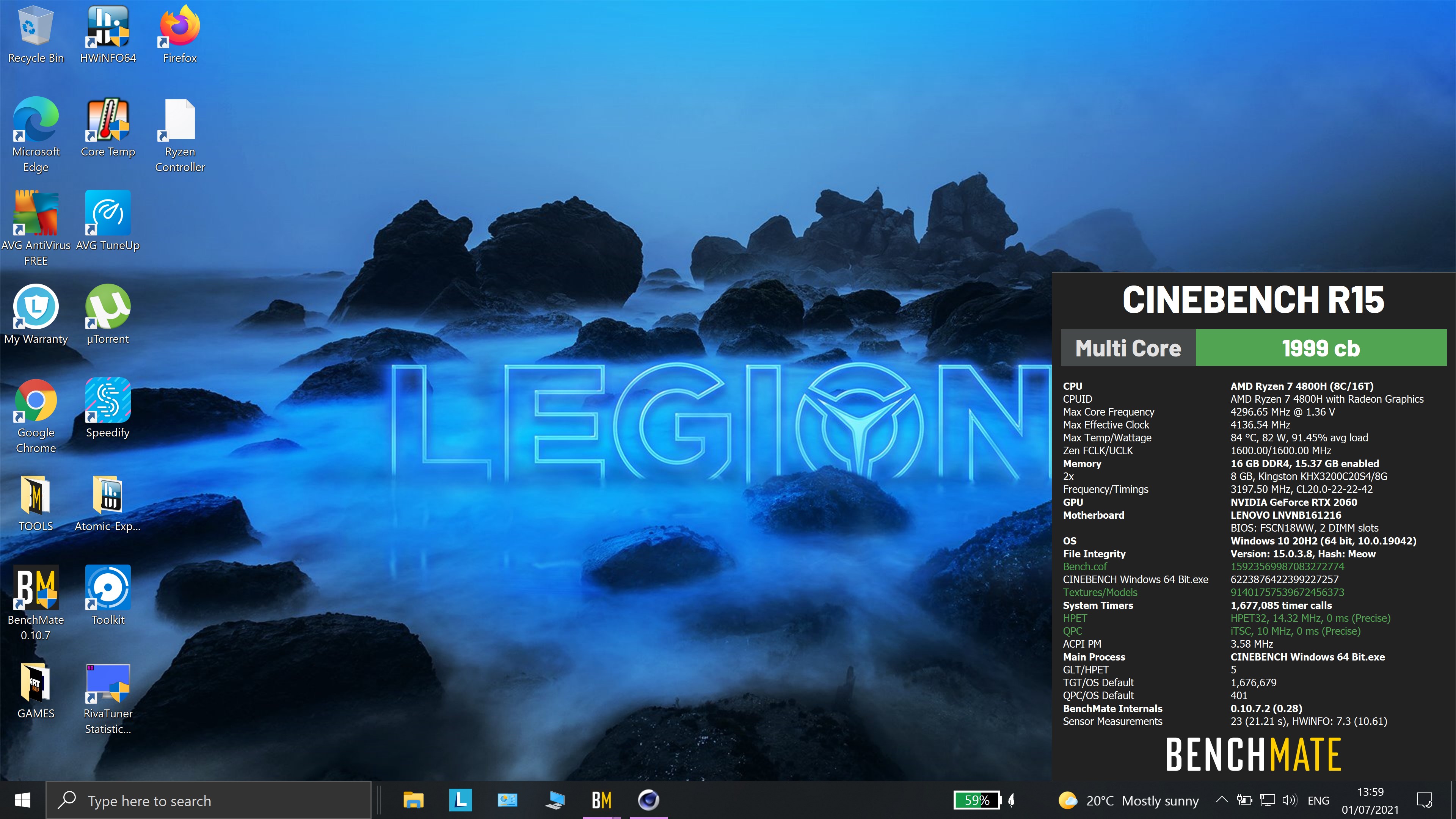Image resolution: width=1456 pixels, height=819 pixels.
Task: Open the battery/power tray icon
Action: point(1244,800)
